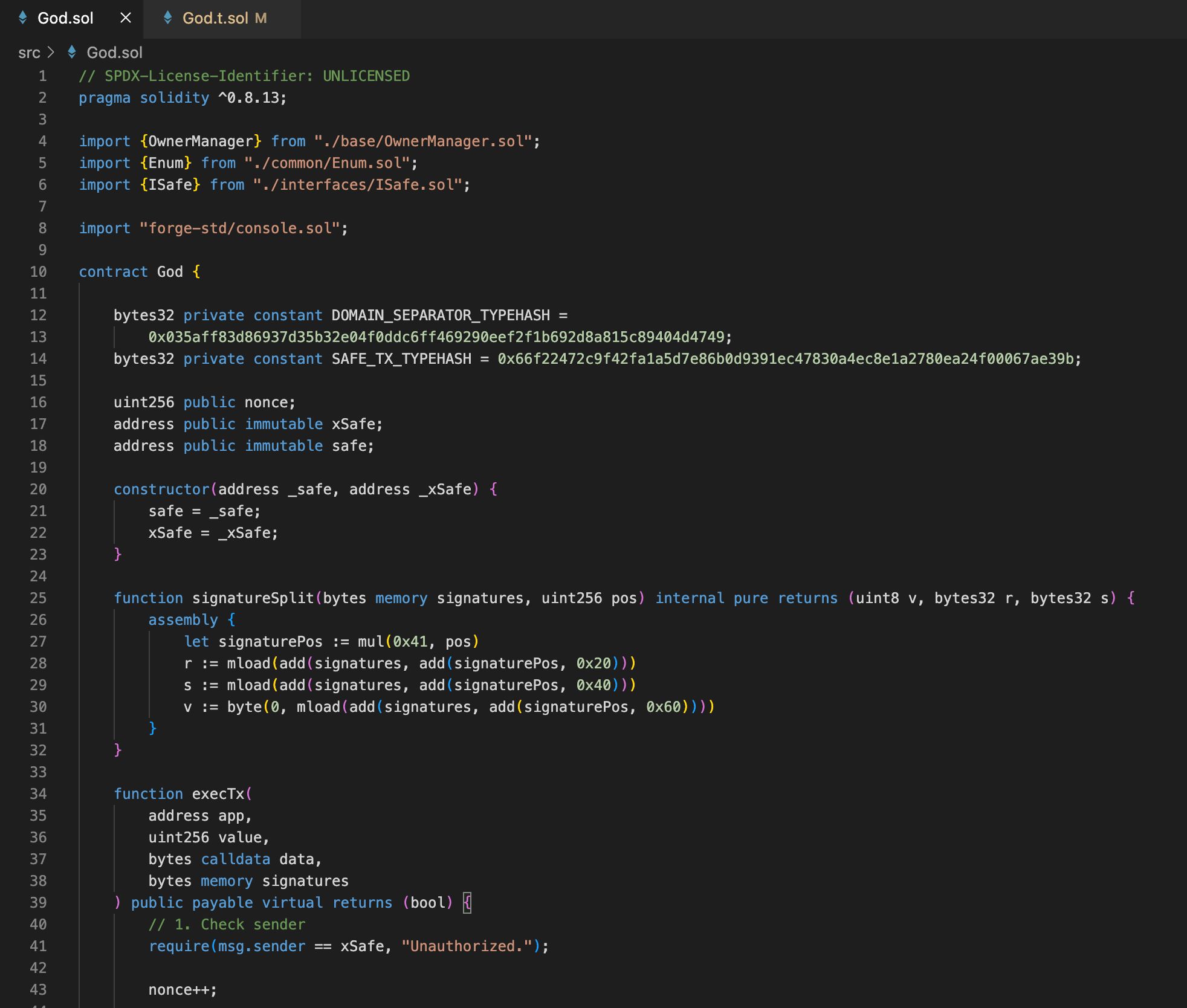Click the closing brace on line 32
Screen dimensions: 1187x1008
click(118, 751)
